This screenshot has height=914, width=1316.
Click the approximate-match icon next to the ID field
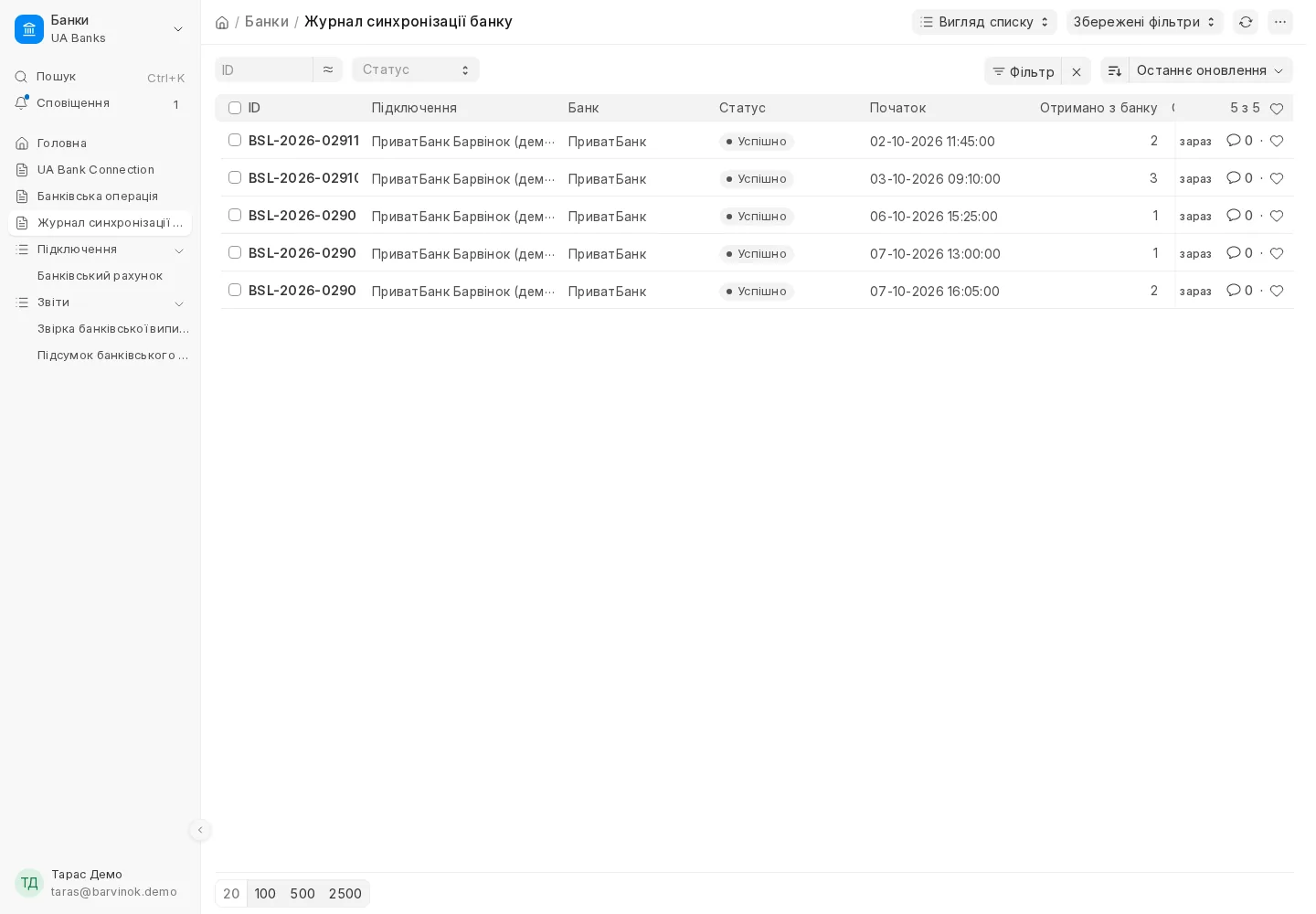(328, 69)
